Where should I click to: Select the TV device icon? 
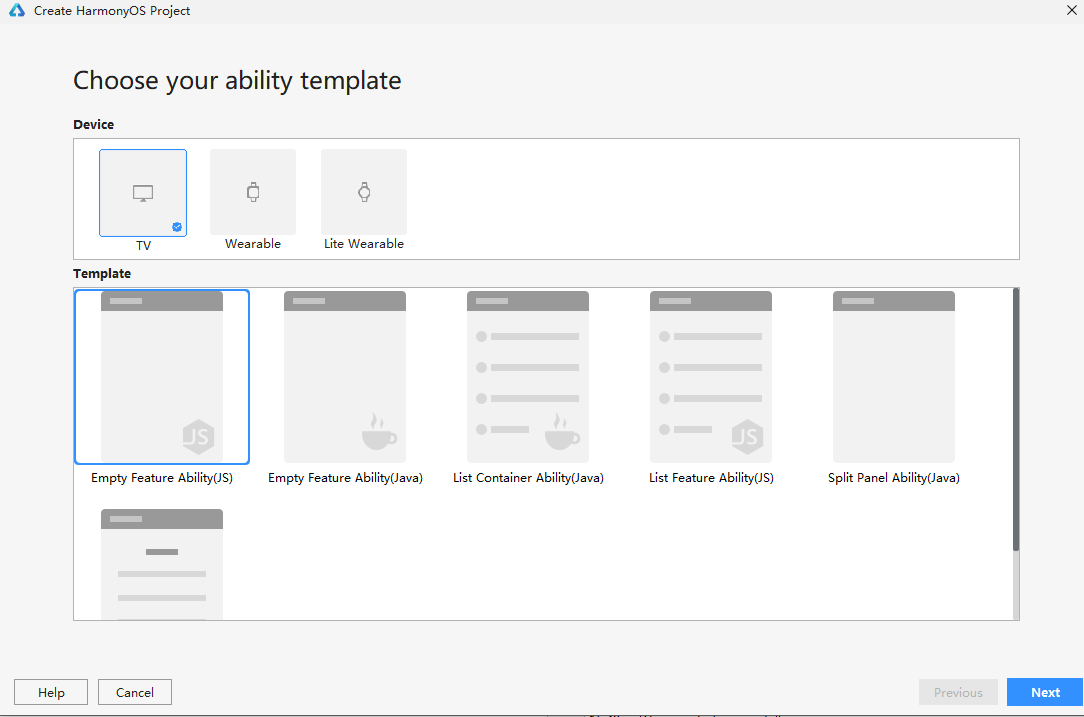point(143,193)
